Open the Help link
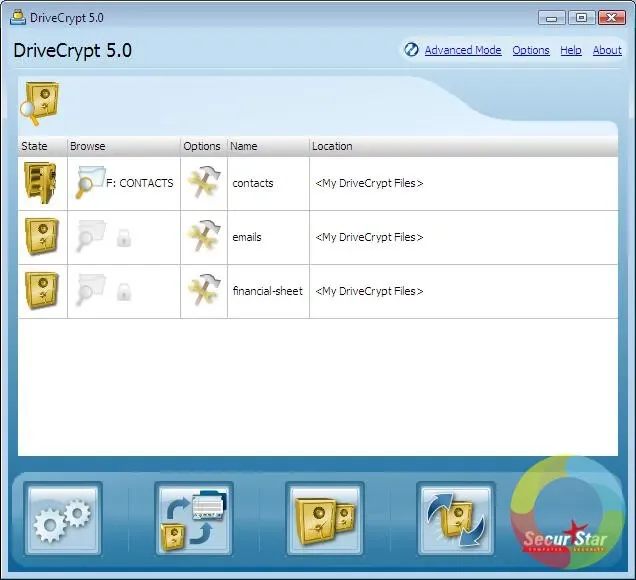Screen dimensions: 636x580 (x=571, y=50)
